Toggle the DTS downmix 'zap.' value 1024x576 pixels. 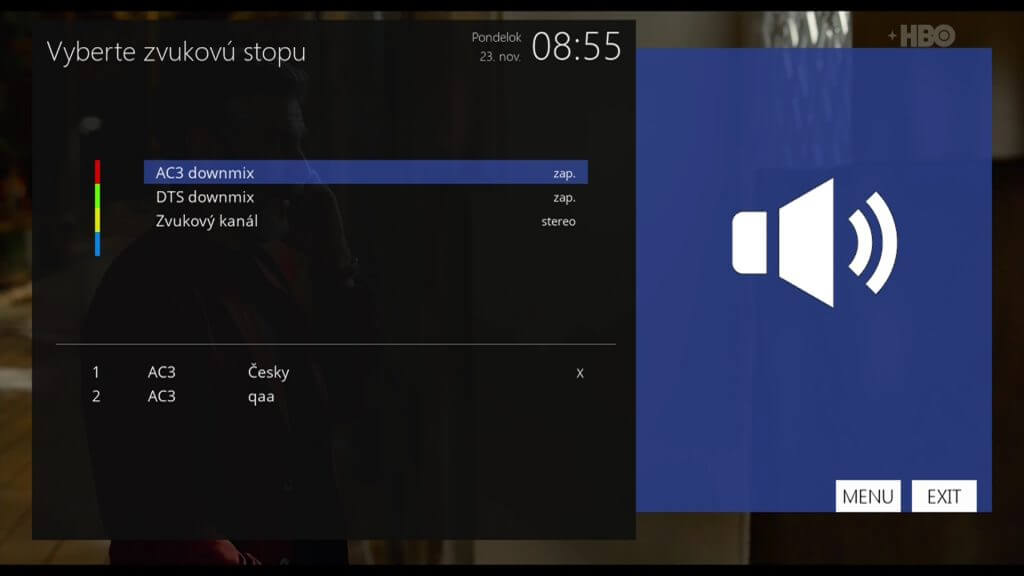pyautogui.click(x=564, y=197)
